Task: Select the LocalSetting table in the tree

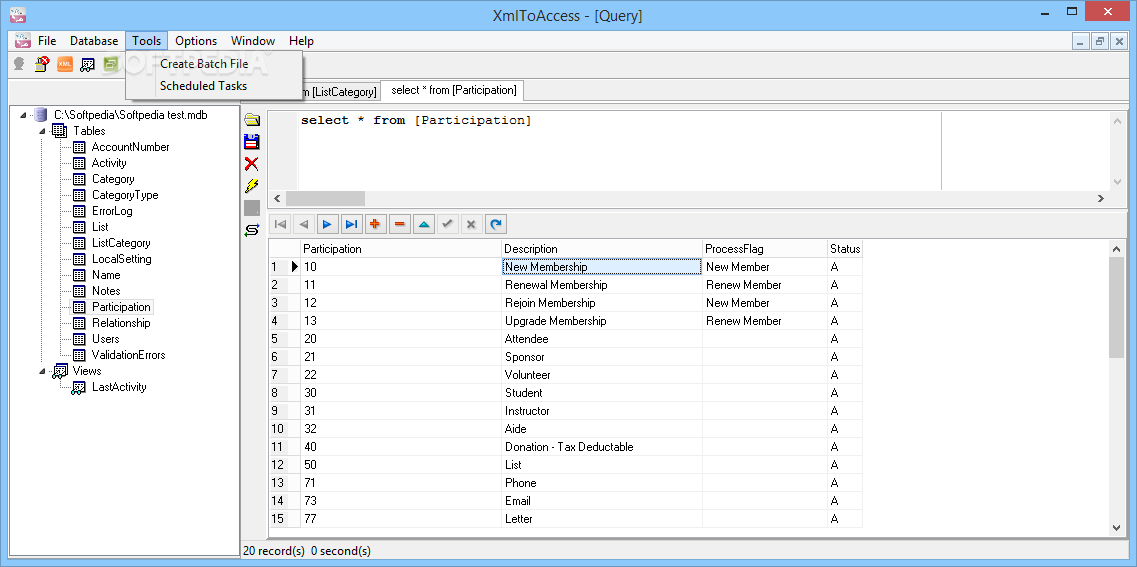Action: (x=122, y=259)
